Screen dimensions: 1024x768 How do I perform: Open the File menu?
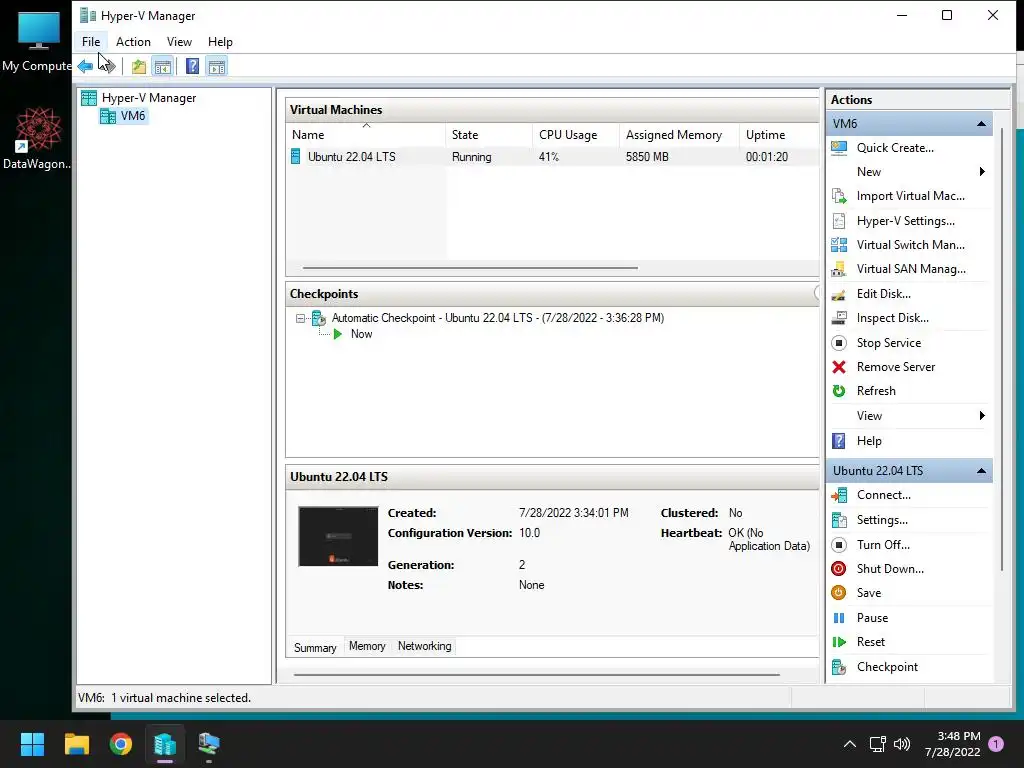(x=91, y=42)
